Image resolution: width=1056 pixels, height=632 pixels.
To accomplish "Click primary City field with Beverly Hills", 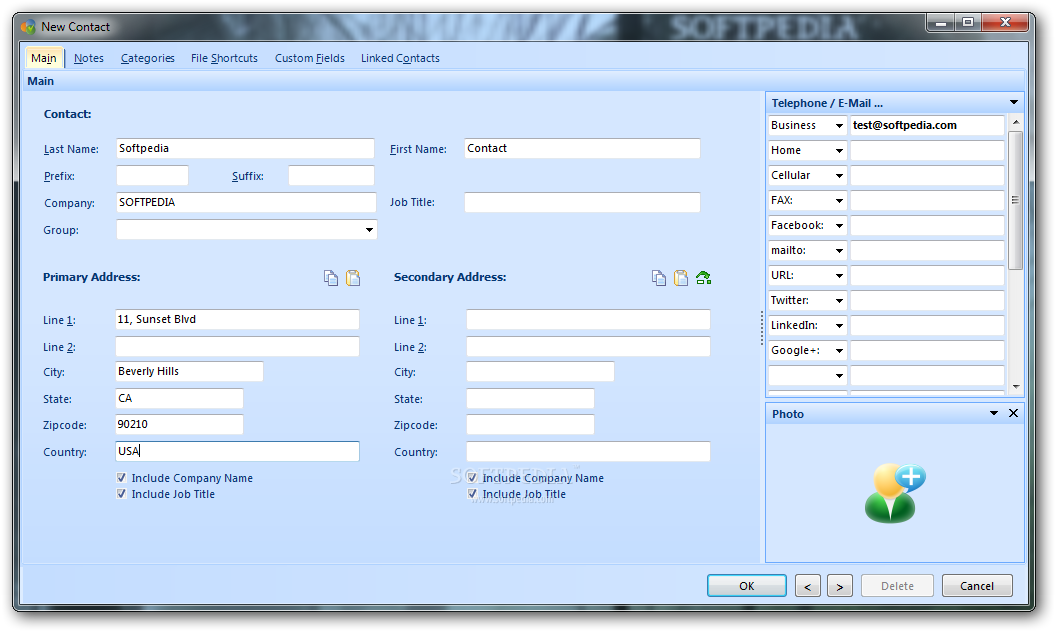I will click(x=189, y=371).
